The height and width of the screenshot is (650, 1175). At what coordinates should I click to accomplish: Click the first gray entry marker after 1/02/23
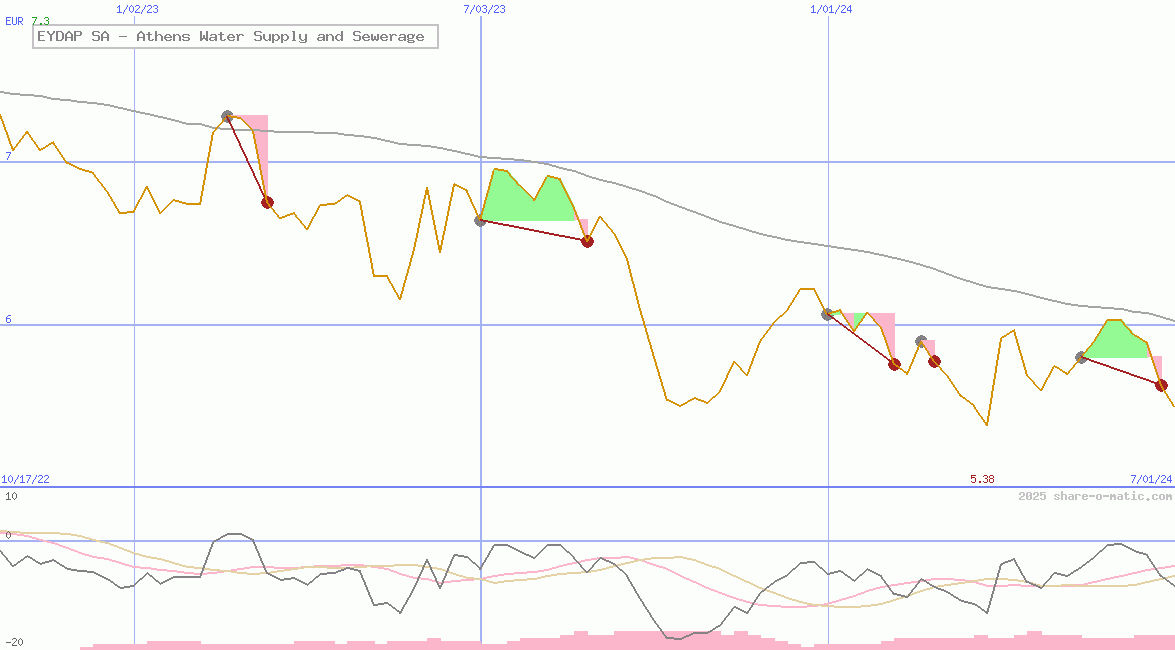227,117
